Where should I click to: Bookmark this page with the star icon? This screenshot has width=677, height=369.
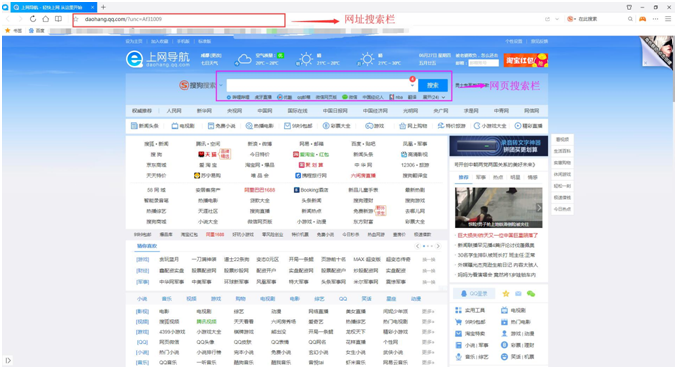pos(77,19)
